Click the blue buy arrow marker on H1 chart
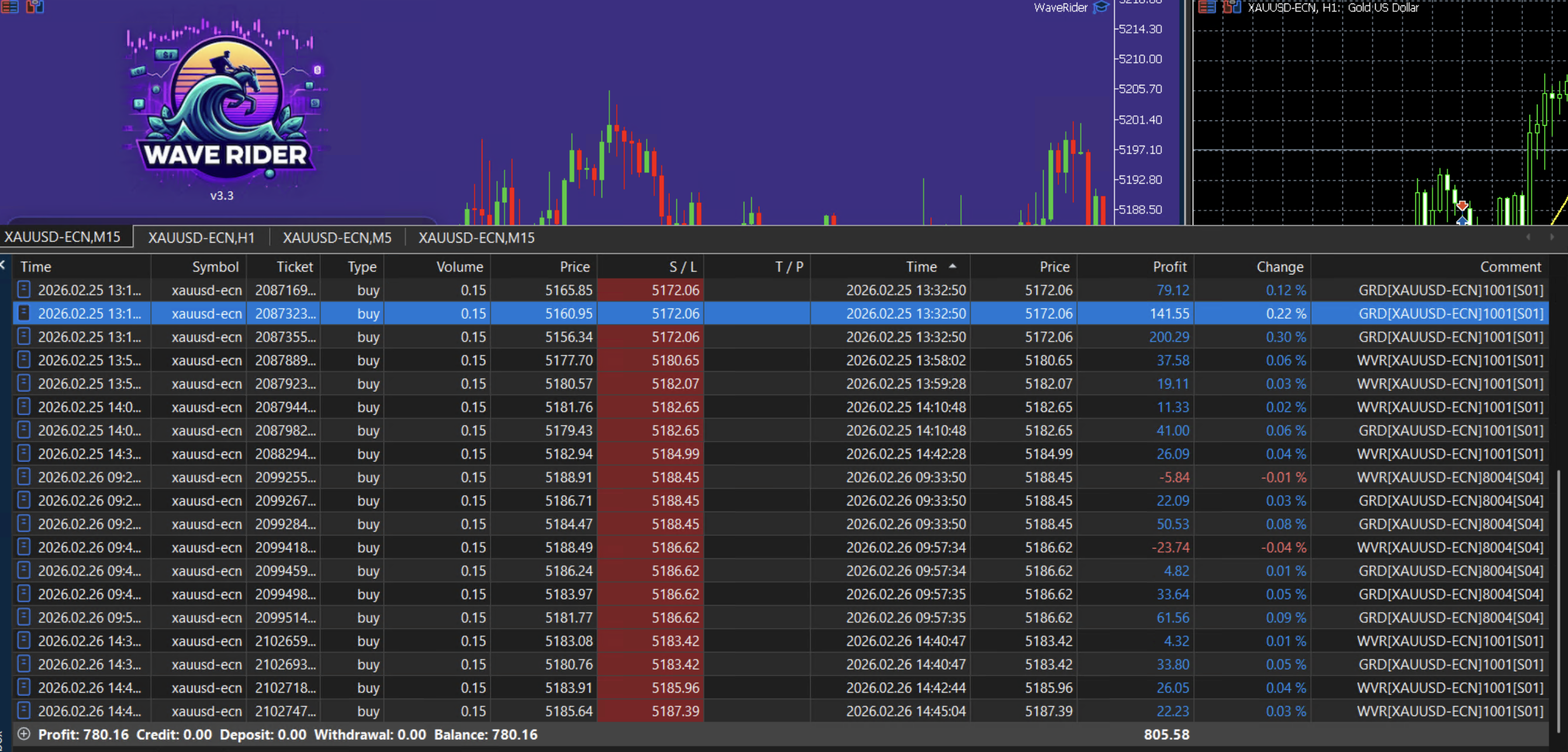The height and width of the screenshot is (752, 1568). [x=1462, y=220]
